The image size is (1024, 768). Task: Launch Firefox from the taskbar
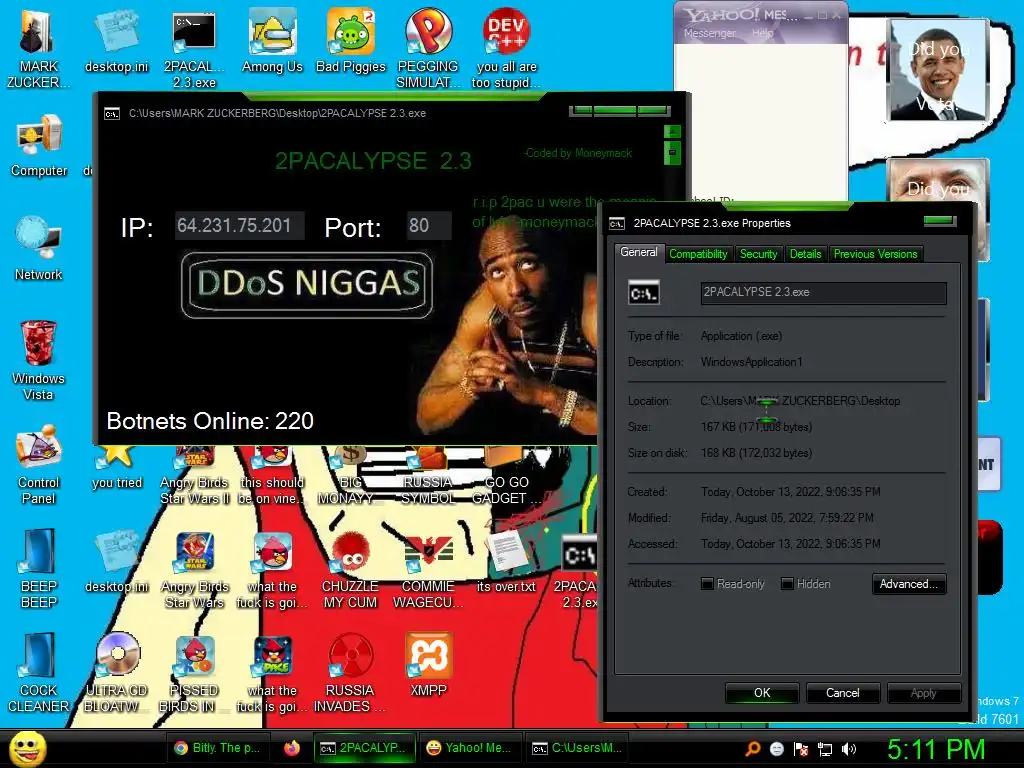tap(292, 748)
